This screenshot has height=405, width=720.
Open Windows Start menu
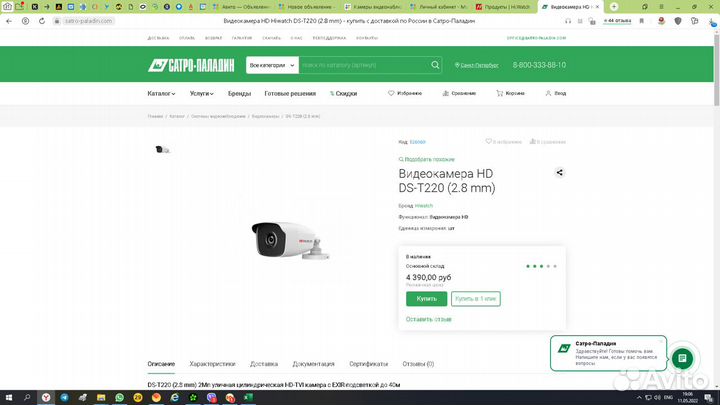click(8, 398)
